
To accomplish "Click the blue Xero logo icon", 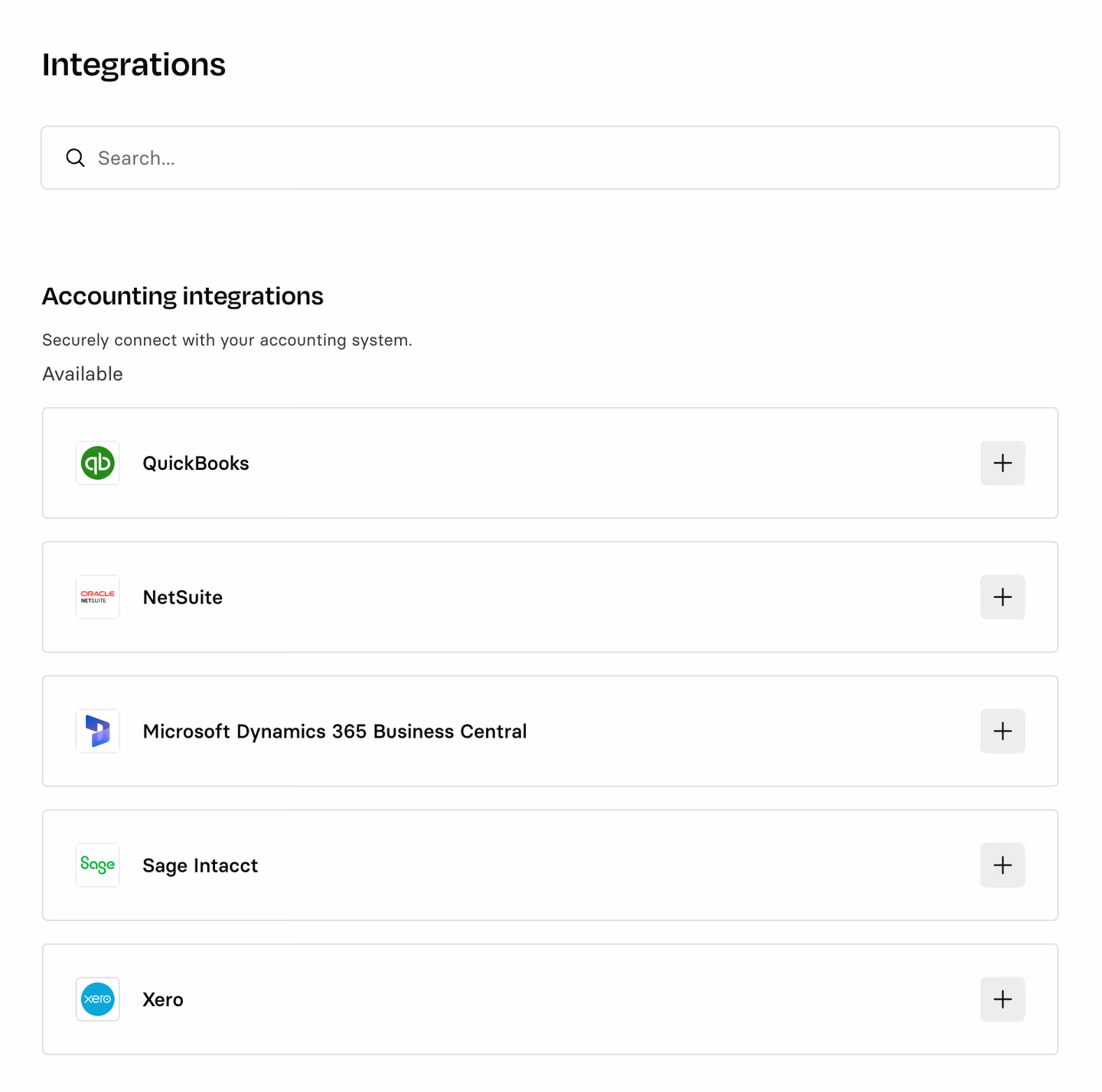I will click(98, 999).
